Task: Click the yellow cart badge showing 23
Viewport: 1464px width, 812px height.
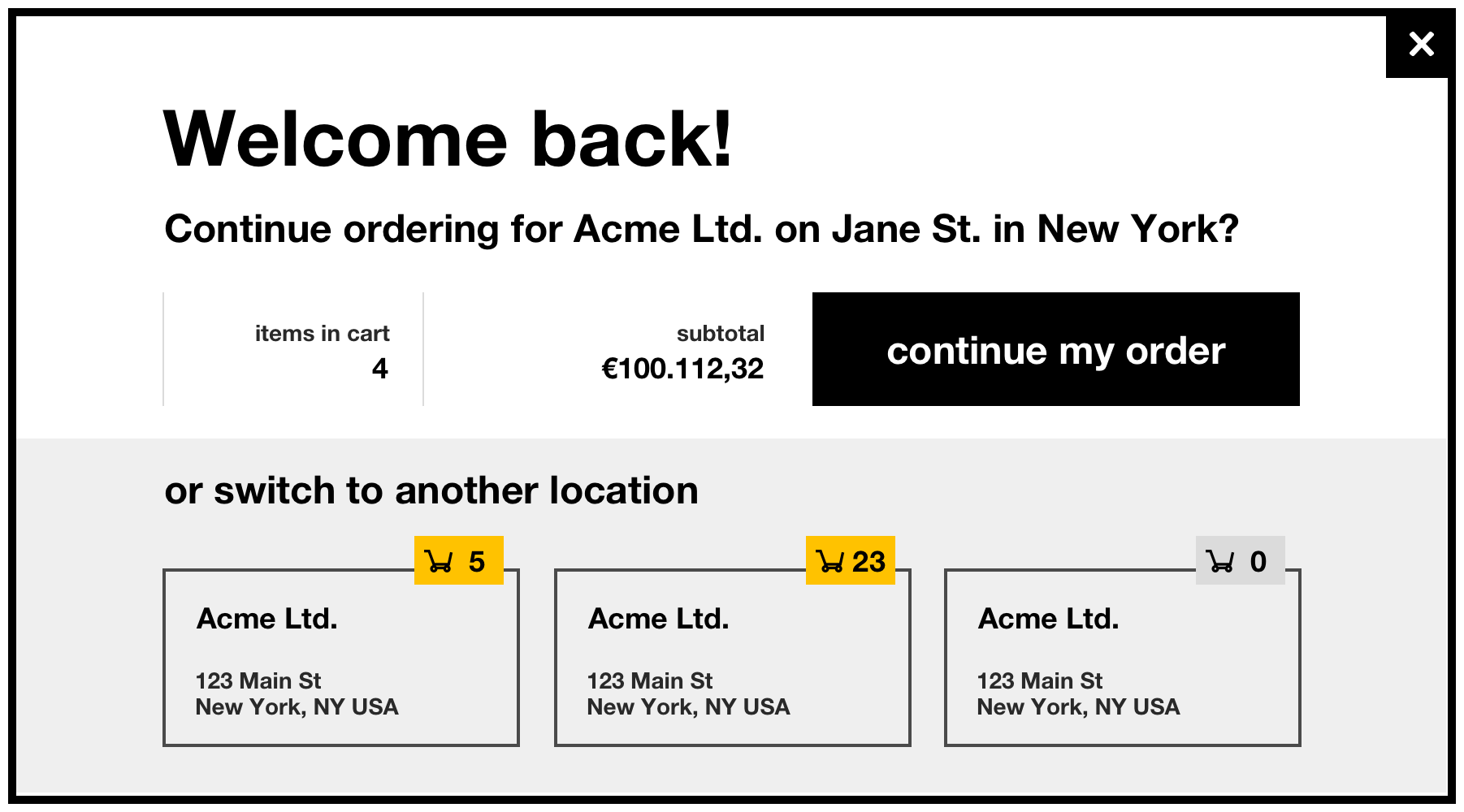Action: click(x=851, y=560)
